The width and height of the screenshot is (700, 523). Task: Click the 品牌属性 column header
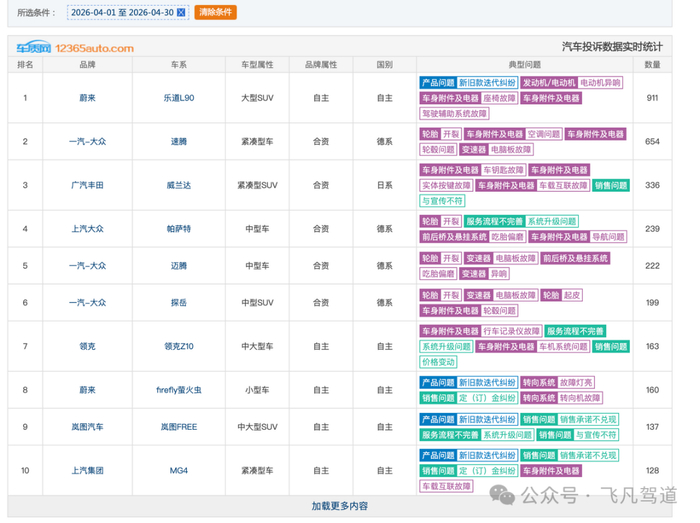(321, 65)
